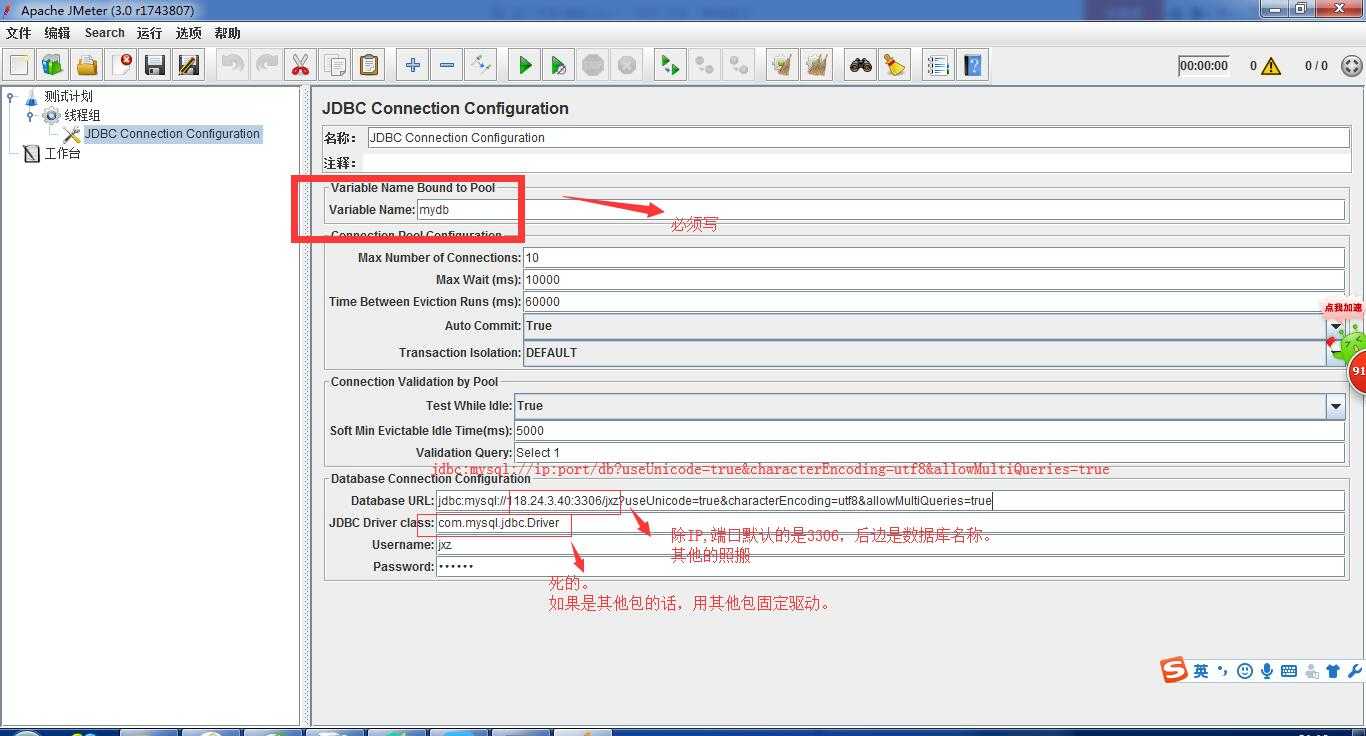Click the IME microphone voice icon
The image size is (1366, 736).
click(1267, 671)
